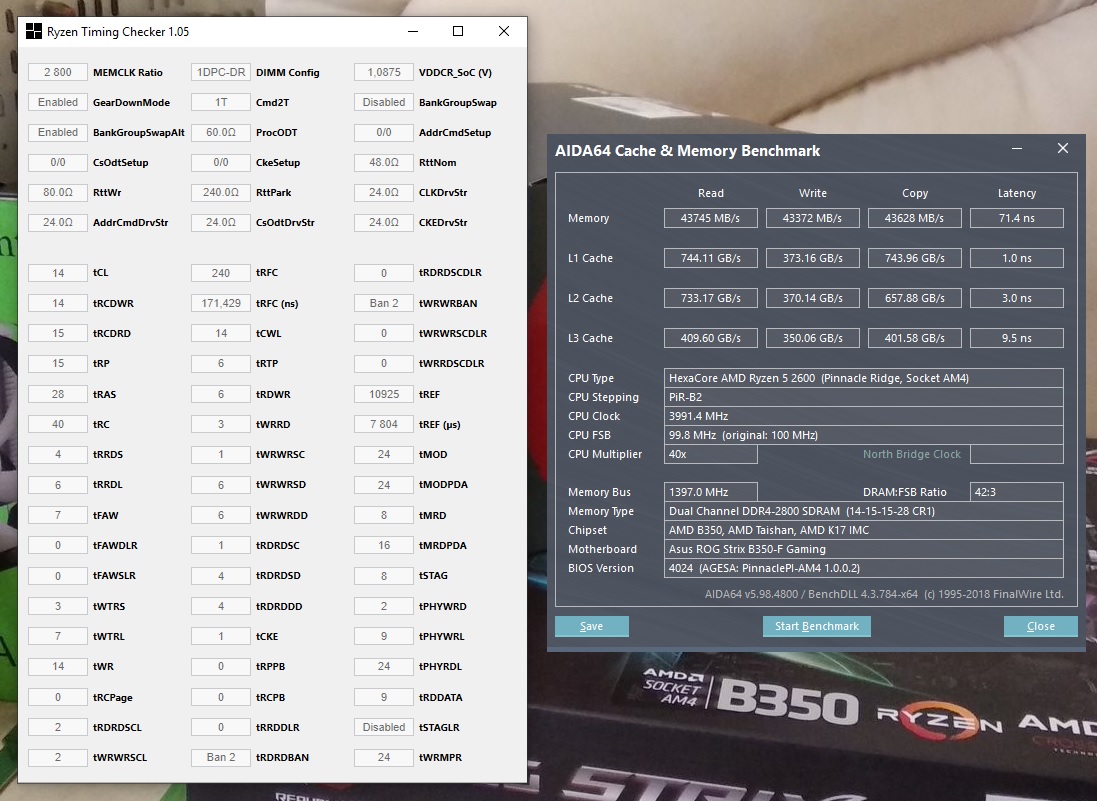The height and width of the screenshot is (801, 1097).
Task: Click the tCWL value field
Action: pos(221,334)
